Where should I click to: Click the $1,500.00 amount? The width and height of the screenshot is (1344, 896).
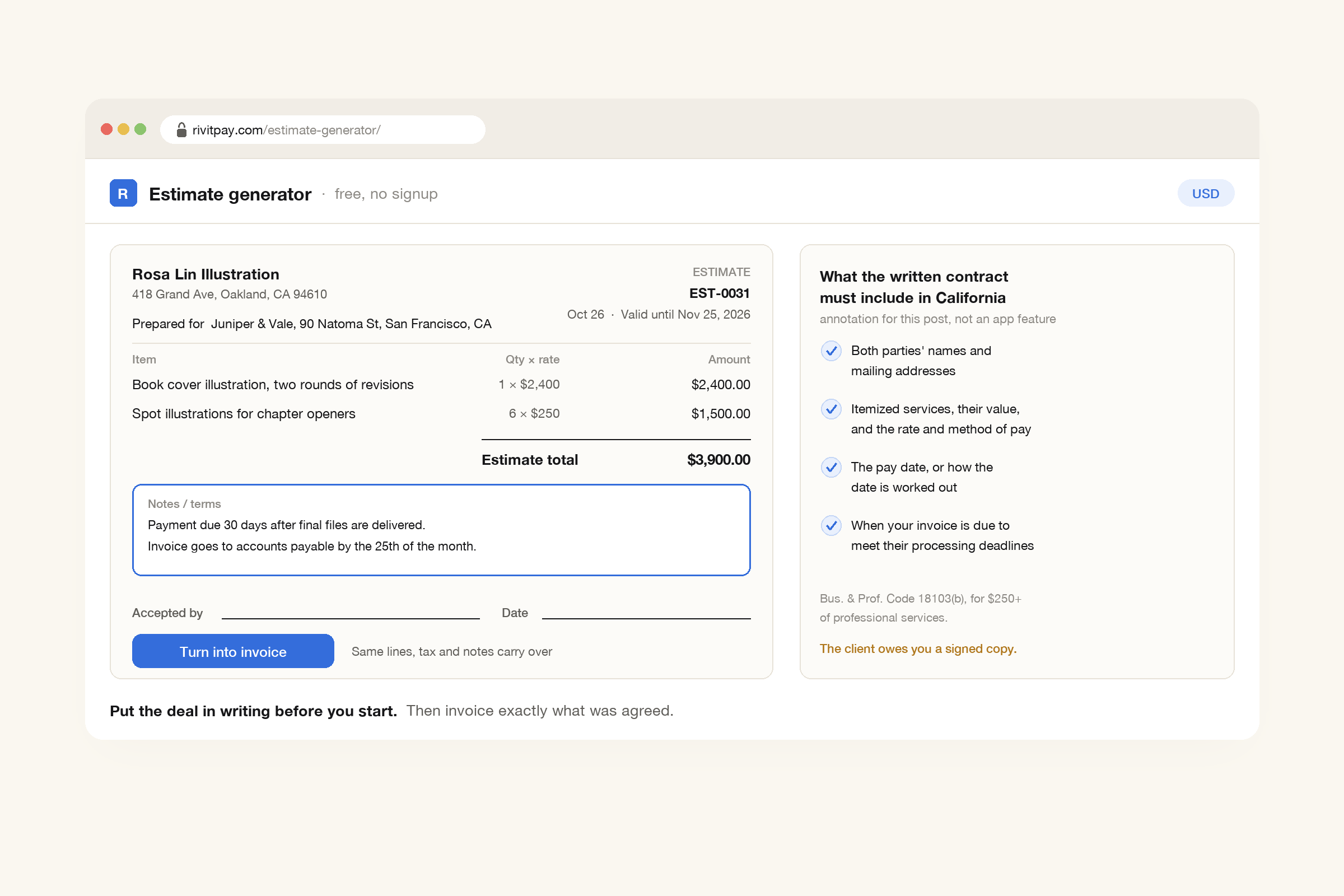click(721, 414)
